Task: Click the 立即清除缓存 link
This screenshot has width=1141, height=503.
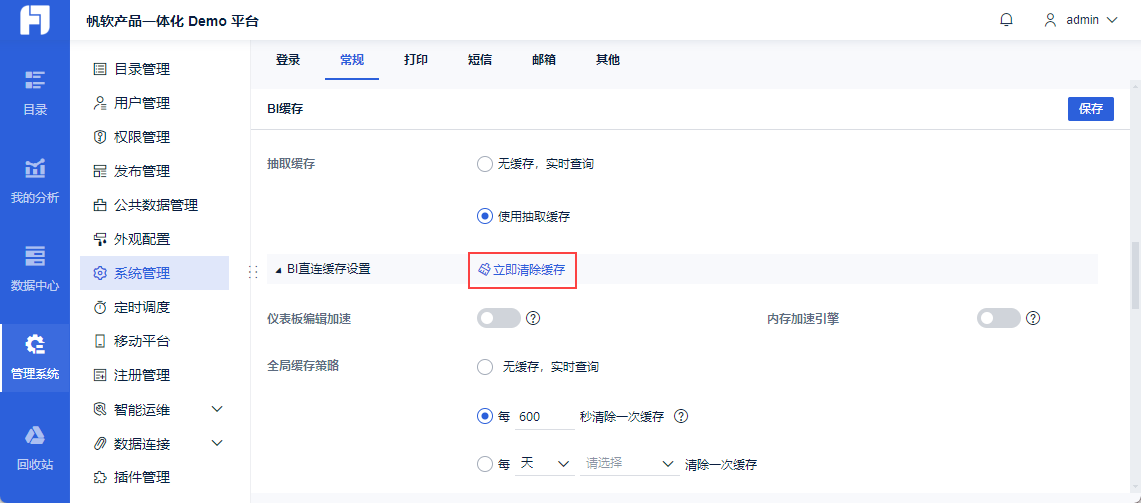Action: pos(522,270)
